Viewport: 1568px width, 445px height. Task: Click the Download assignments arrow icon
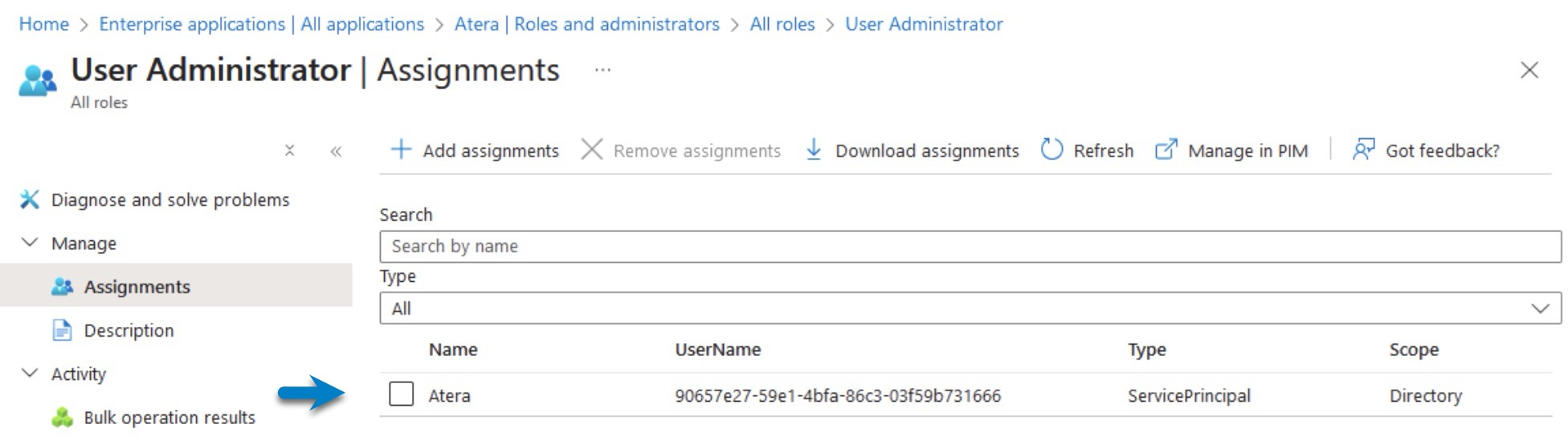tap(813, 149)
